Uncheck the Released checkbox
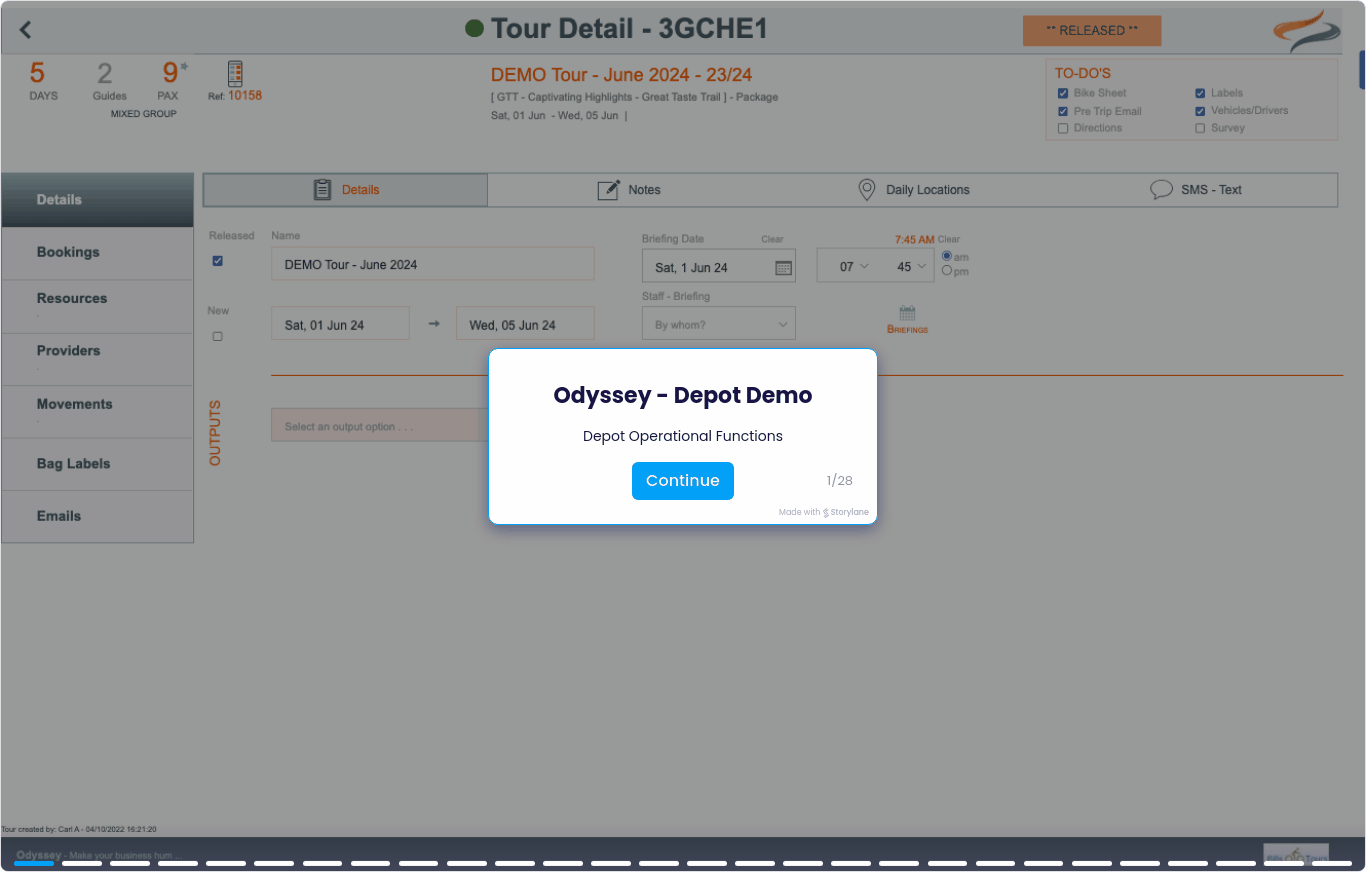1366x872 pixels. tap(218, 261)
